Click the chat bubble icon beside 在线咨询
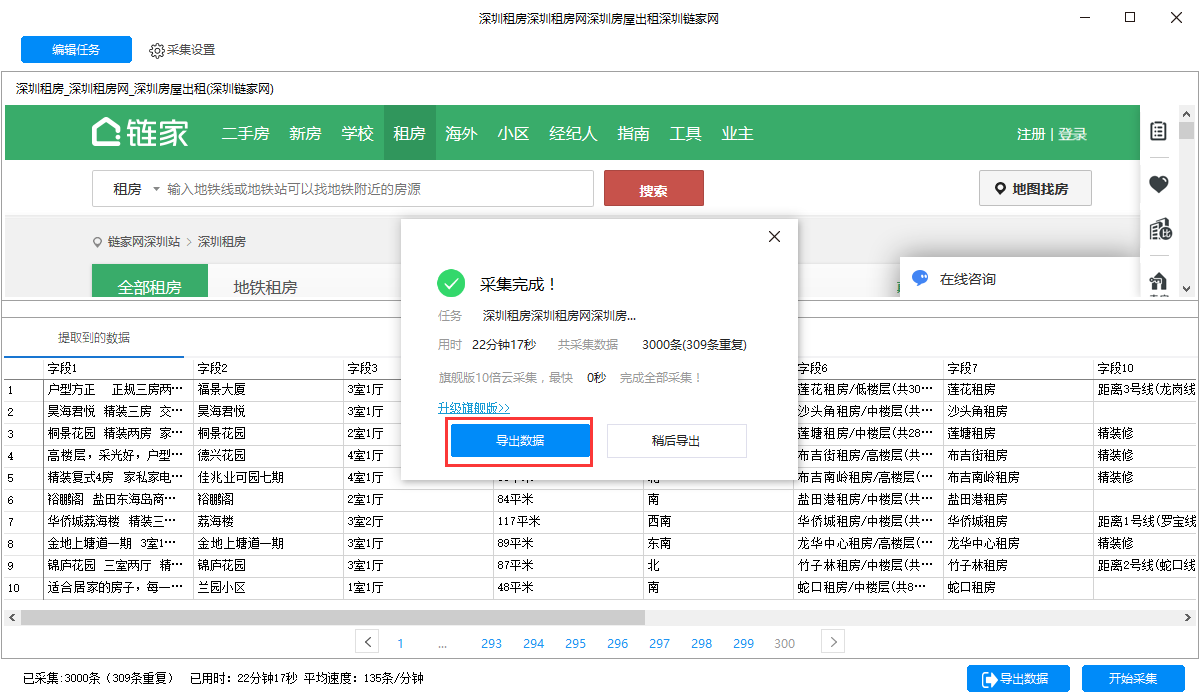 (x=920, y=279)
